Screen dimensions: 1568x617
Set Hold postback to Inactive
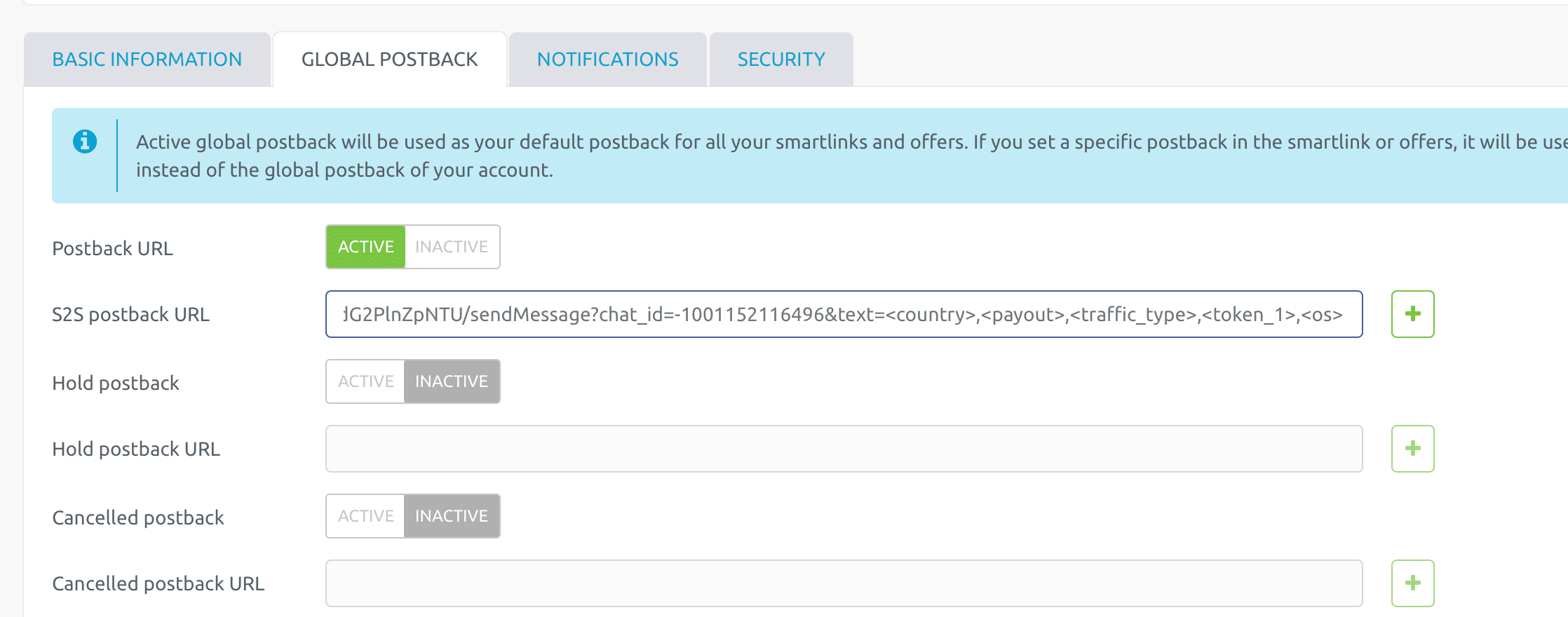point(452,381)
